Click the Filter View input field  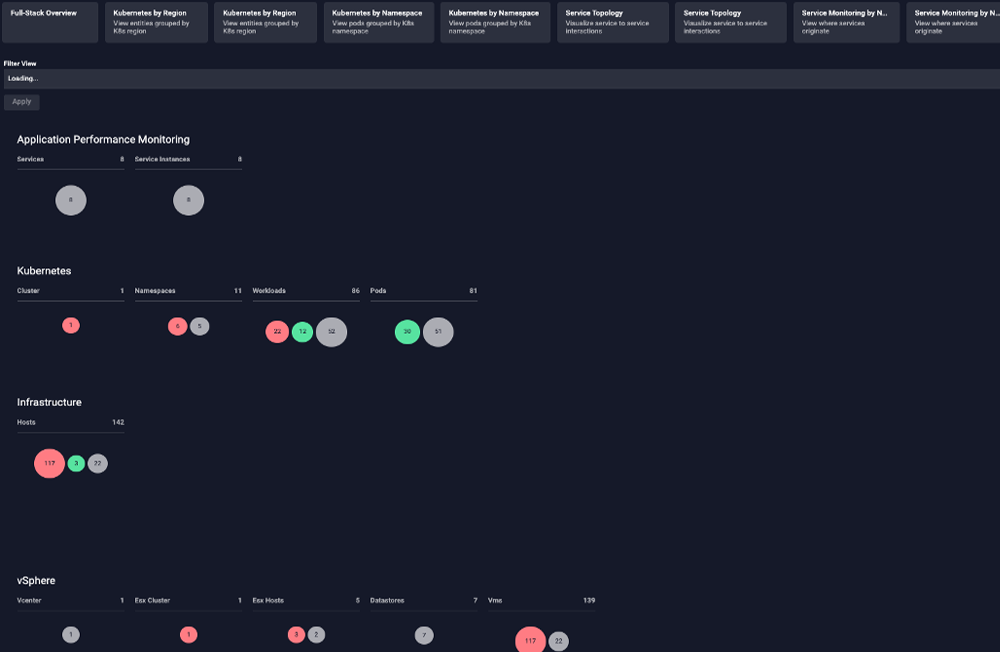pos(502,78)
